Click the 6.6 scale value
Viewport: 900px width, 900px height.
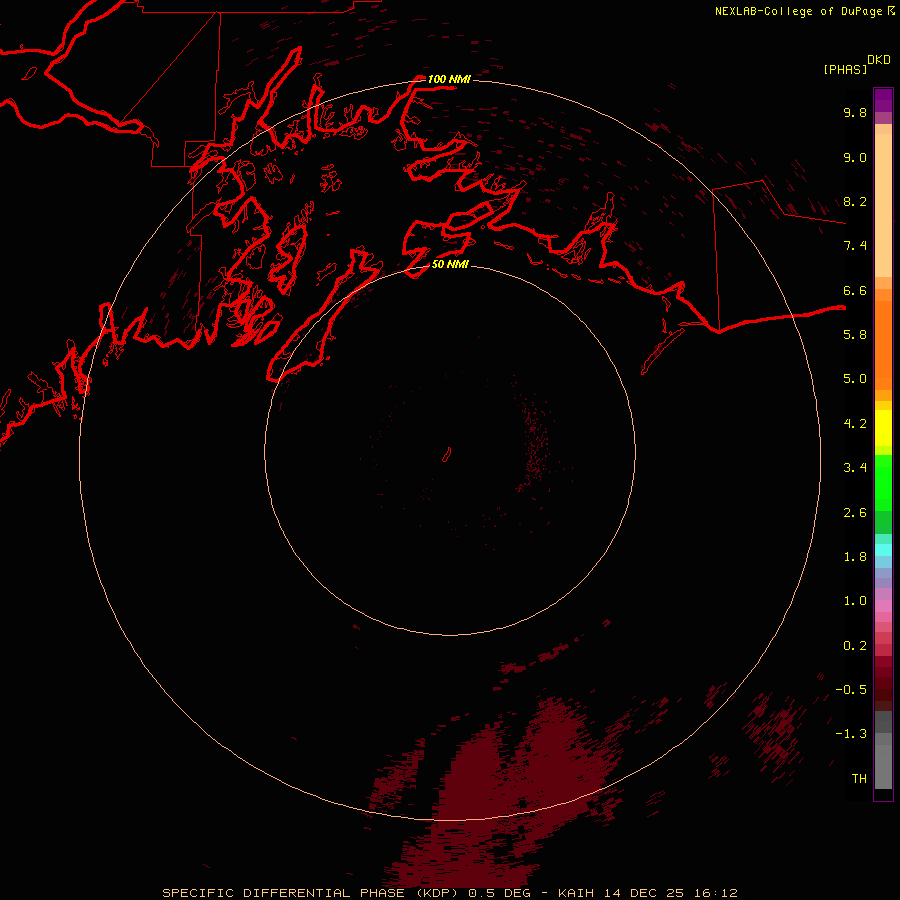pos(855,290)
